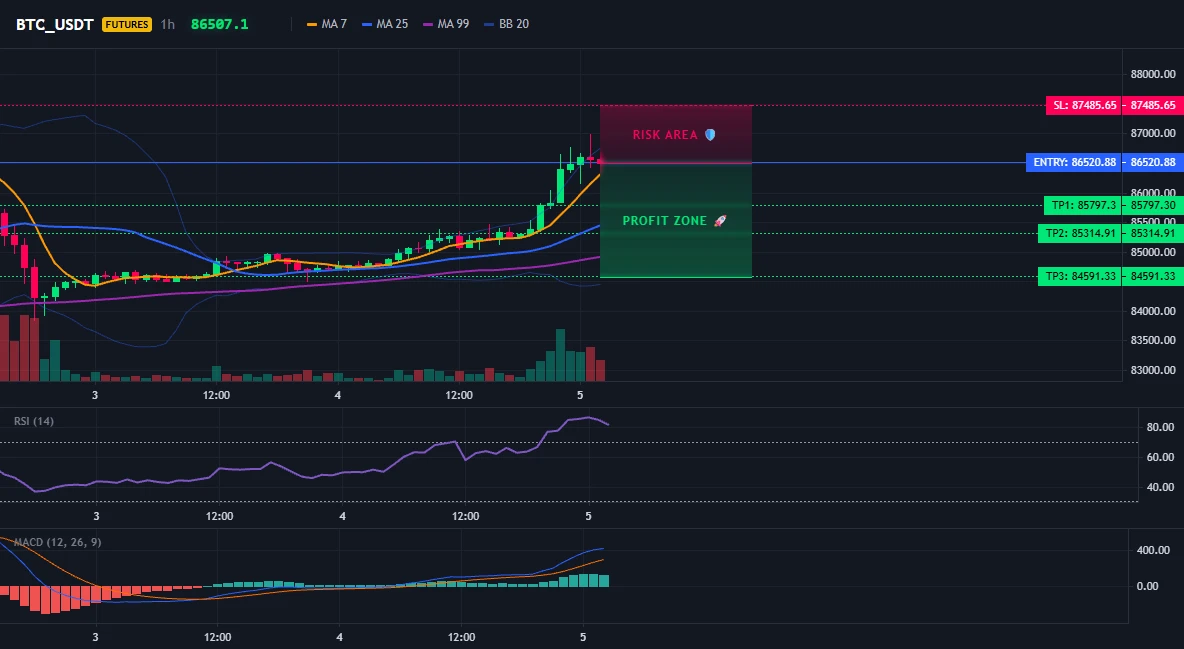Click the TP2: 85314.91 target tag
Image resolution: width=1184 pixels, height=649 pixels.
[1080, 233]
